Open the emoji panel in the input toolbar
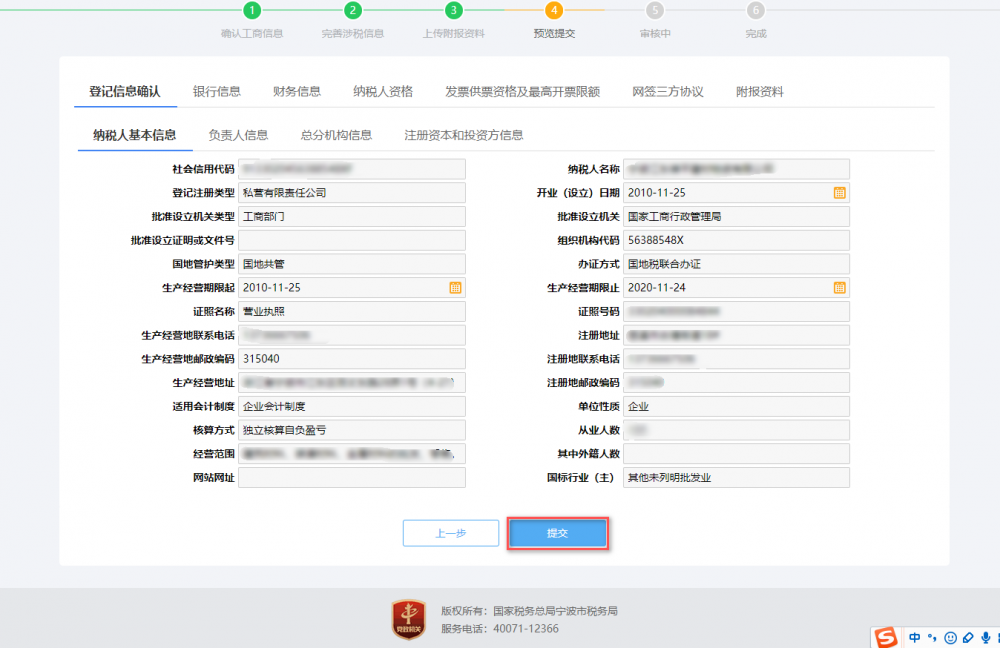 950,638
